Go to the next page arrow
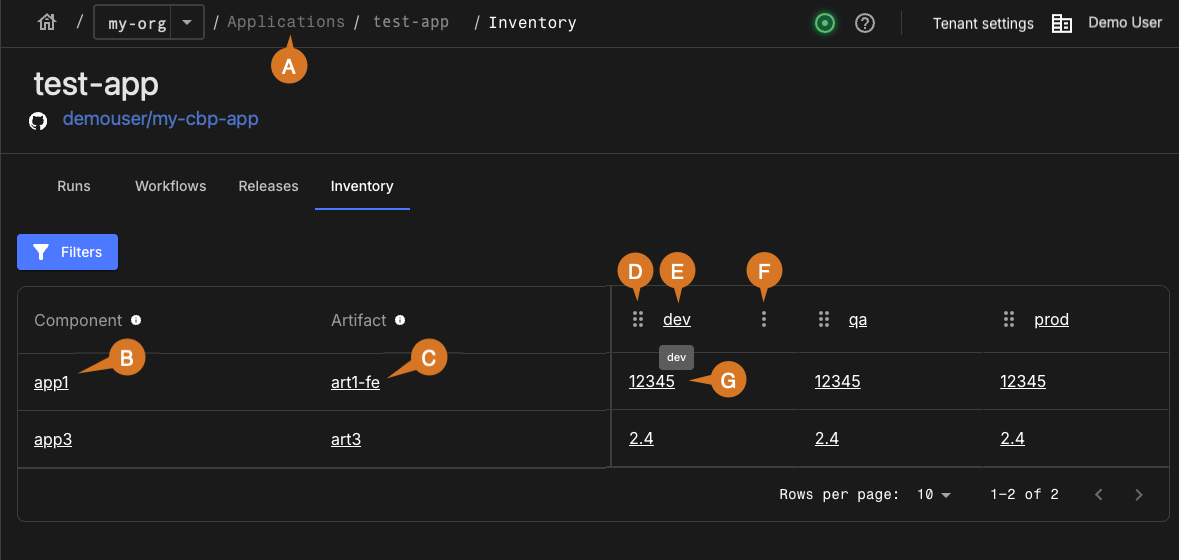Viewport: 1179px width, 560px height. 1138,495
